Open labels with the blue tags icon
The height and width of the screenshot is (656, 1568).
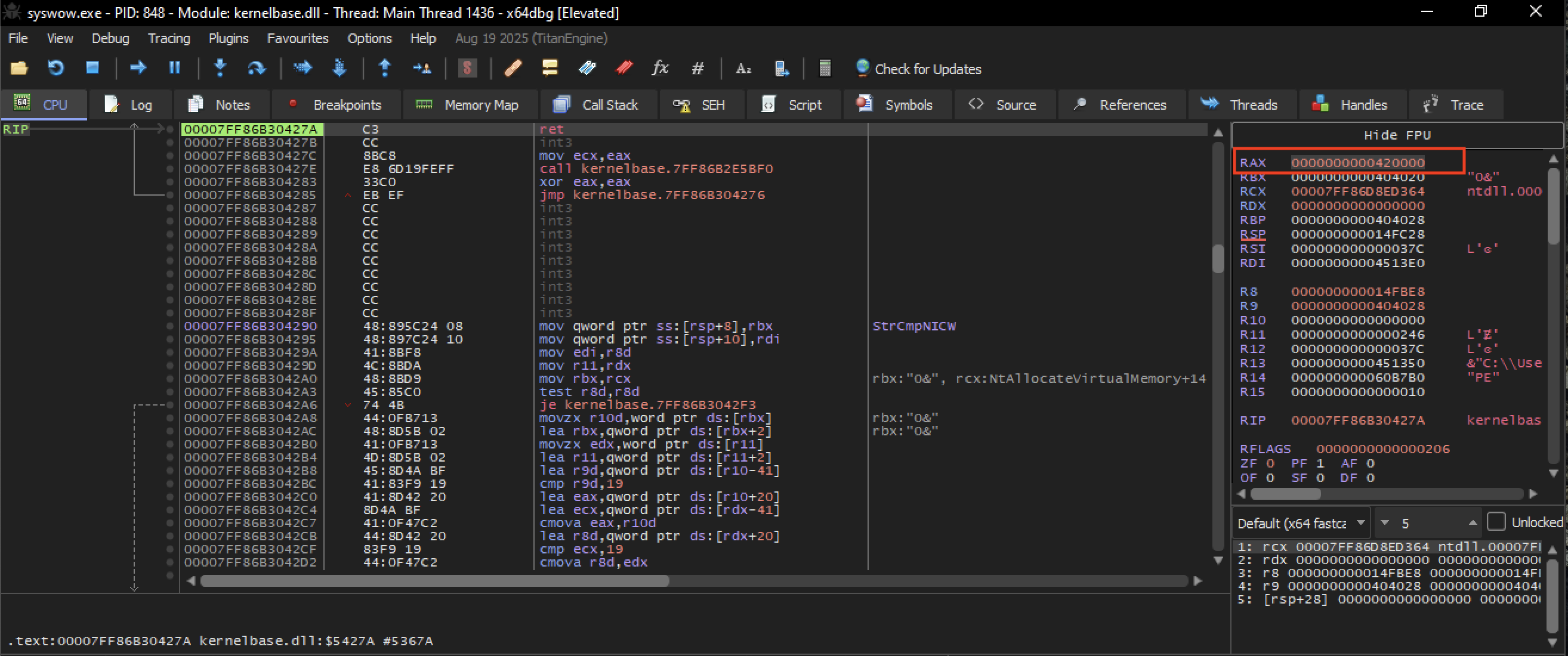587,68
